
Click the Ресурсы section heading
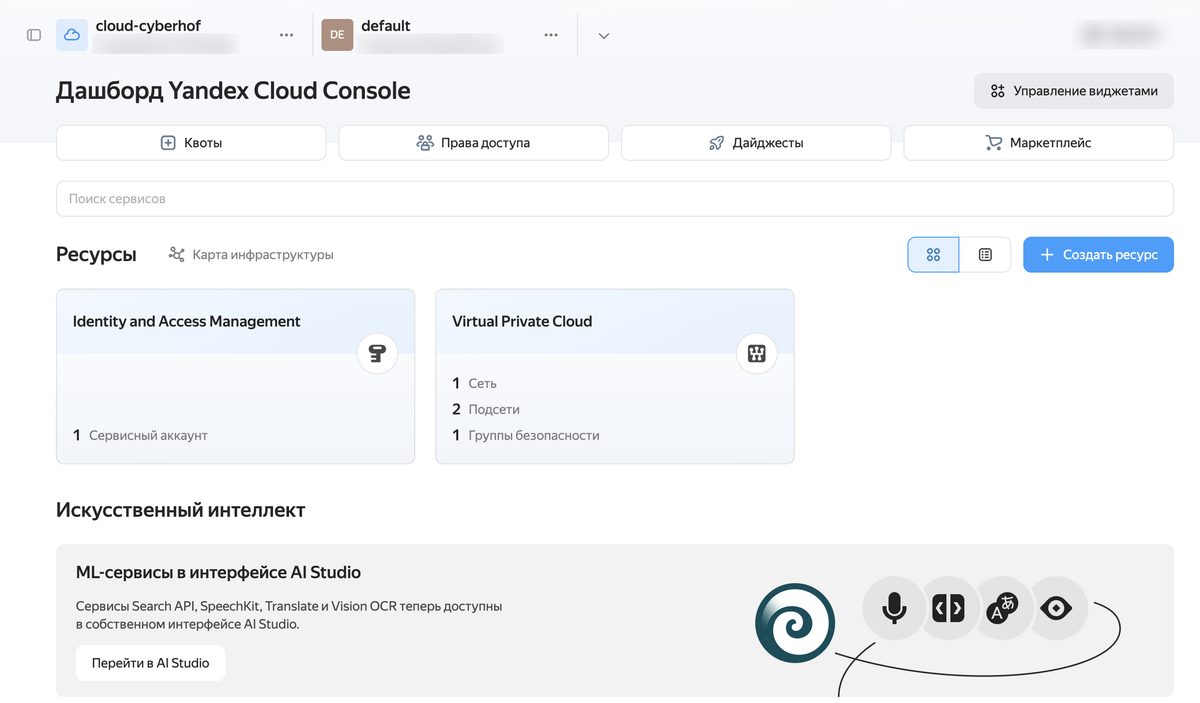point(96,254)
